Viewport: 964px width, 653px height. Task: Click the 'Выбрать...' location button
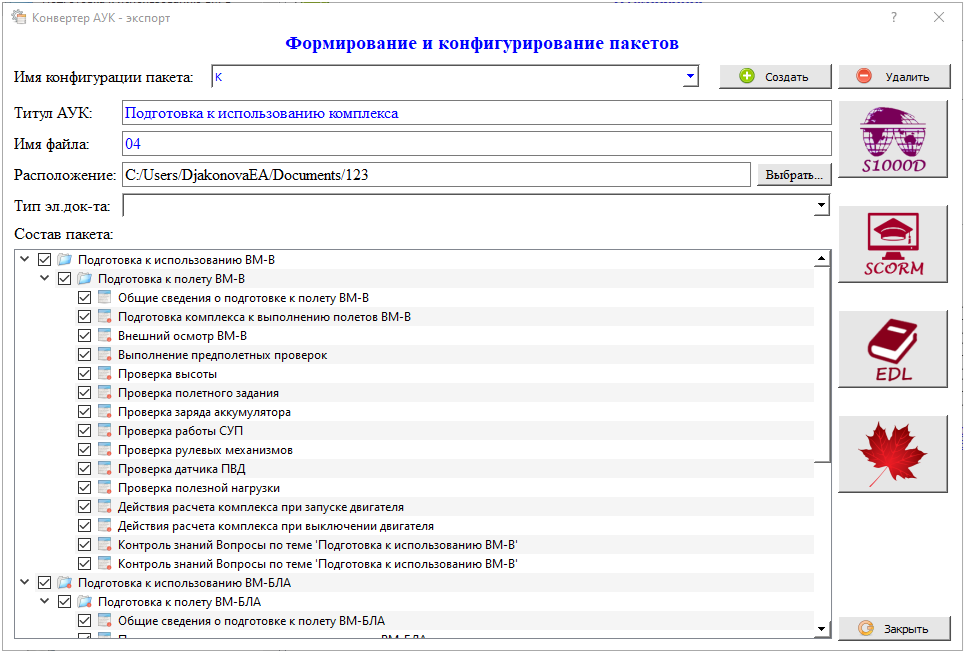coord(793,175)
